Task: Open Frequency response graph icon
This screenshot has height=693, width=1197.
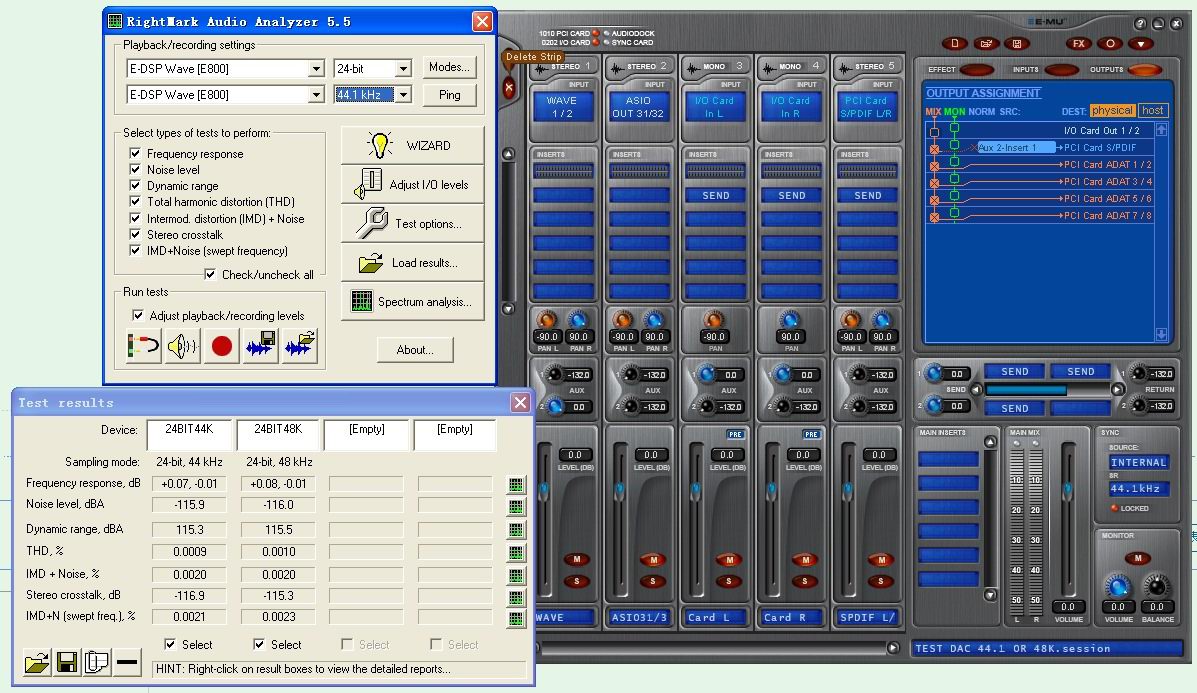Action: pyautogui.click(x=516, y=485)
